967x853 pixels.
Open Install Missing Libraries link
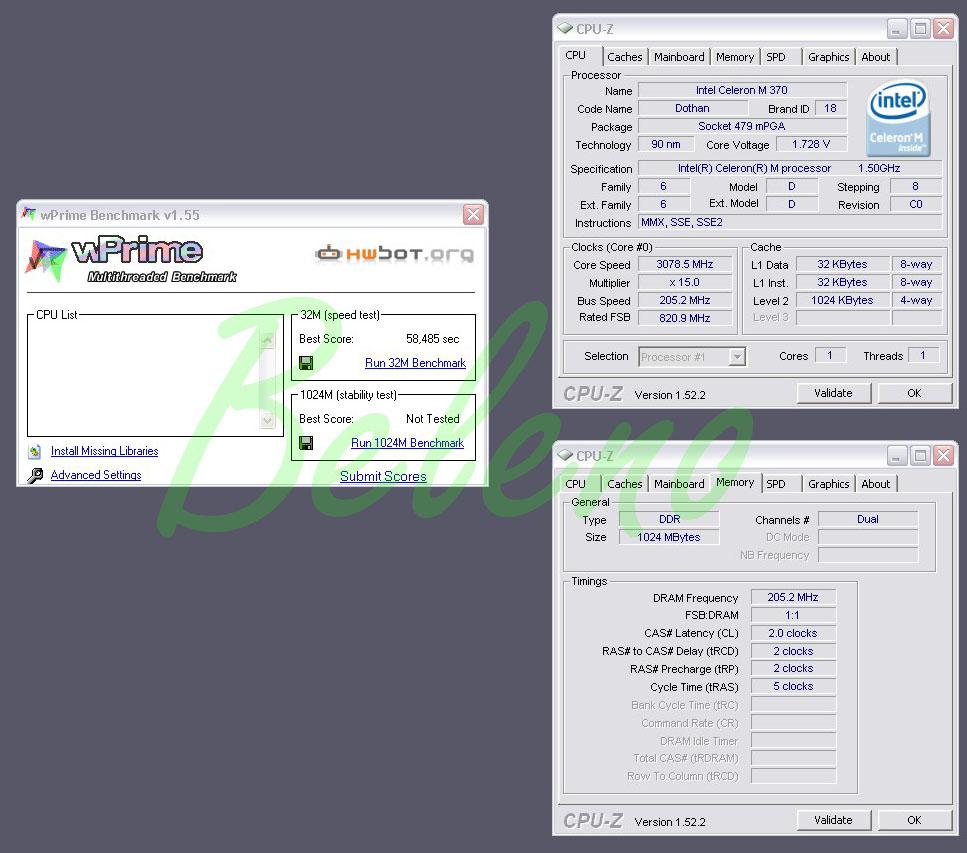tap(104, 451)
